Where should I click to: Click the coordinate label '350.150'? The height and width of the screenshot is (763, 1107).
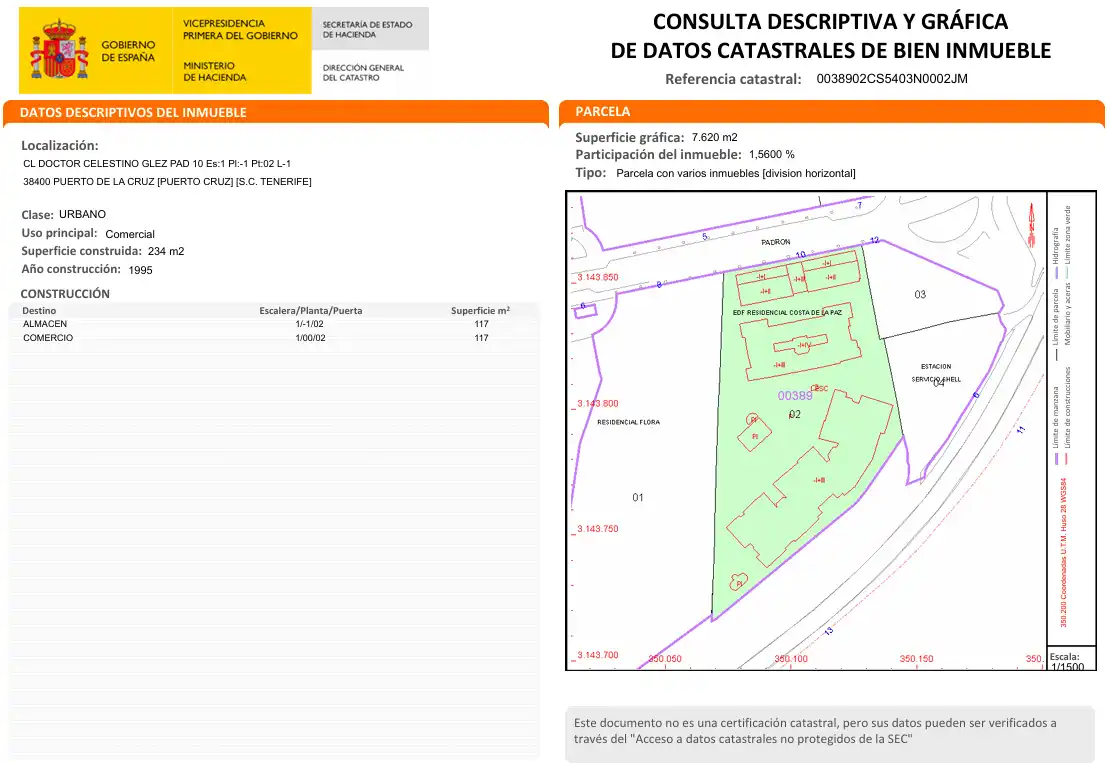coord(916,659)
